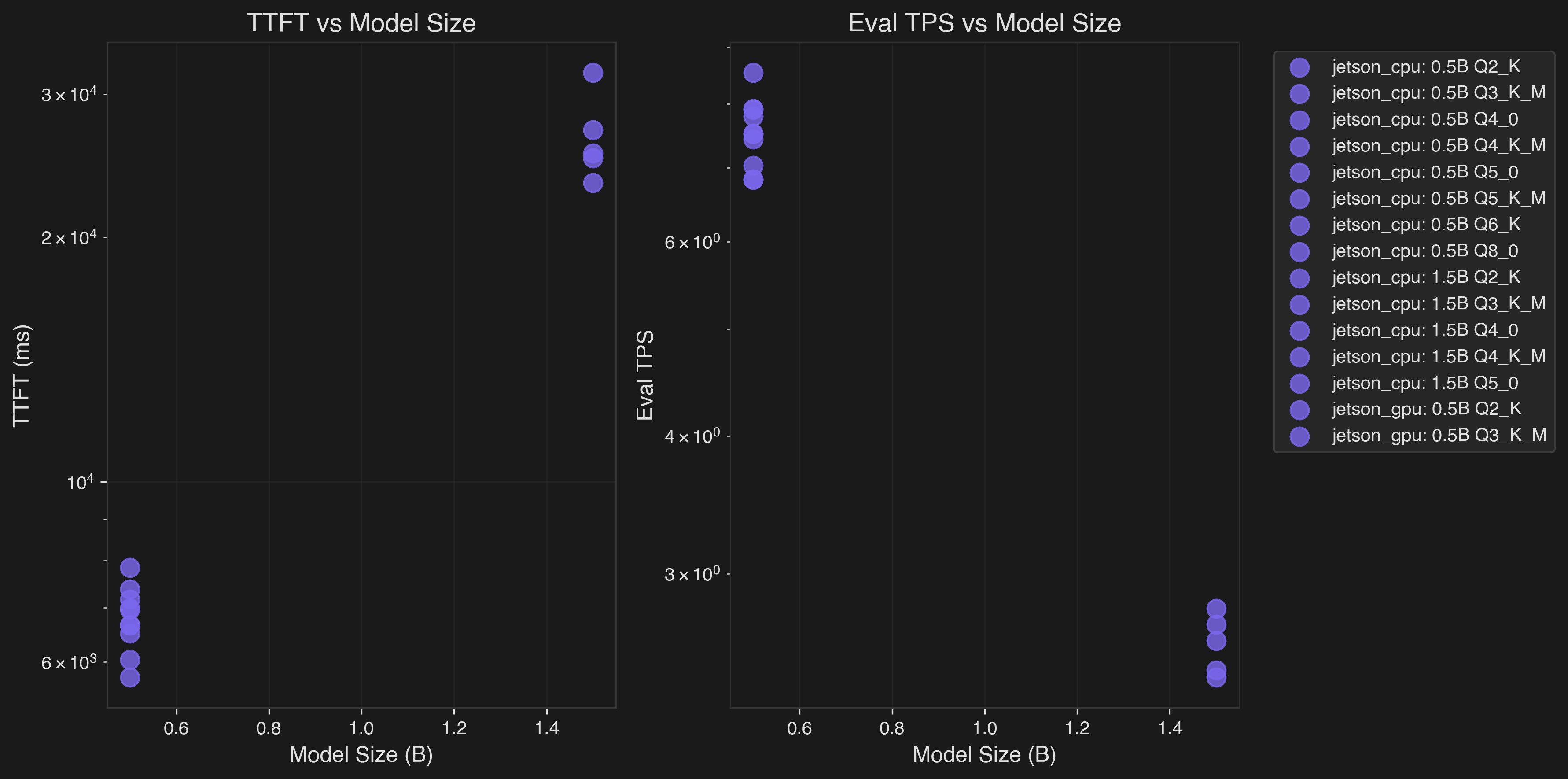The height and width of the screenshot is (779, 1568).
Task: Click the TTFT (ms) axis label
Action: [22, 375]
